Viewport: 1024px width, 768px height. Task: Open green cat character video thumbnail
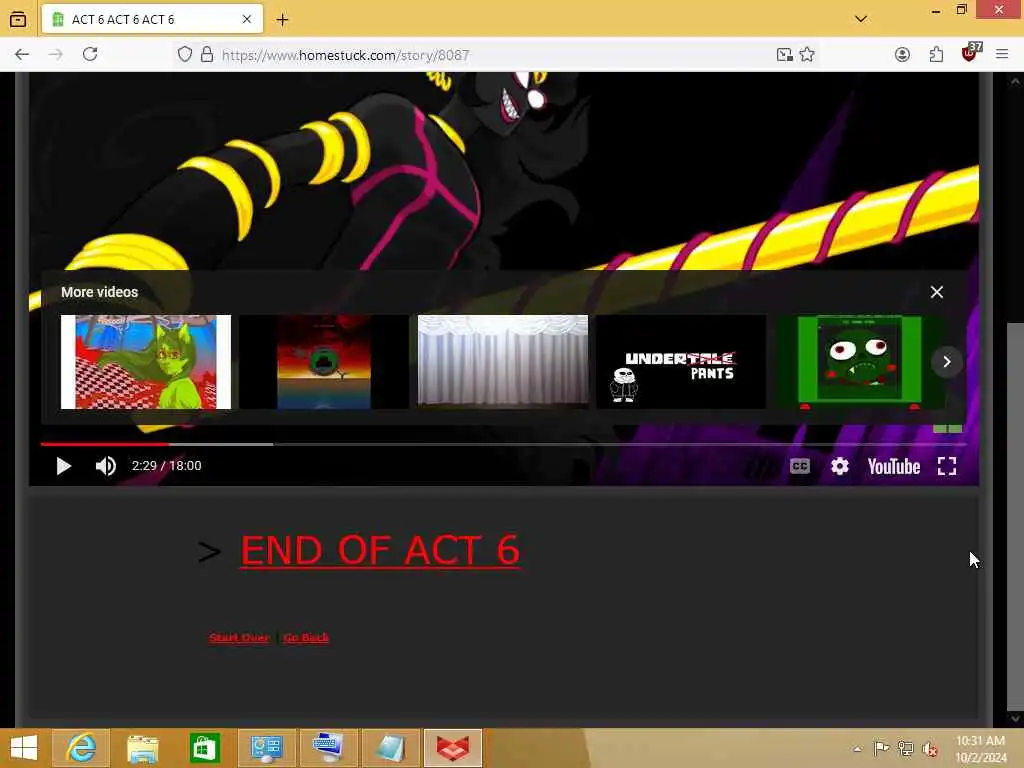tap(146, 362)
